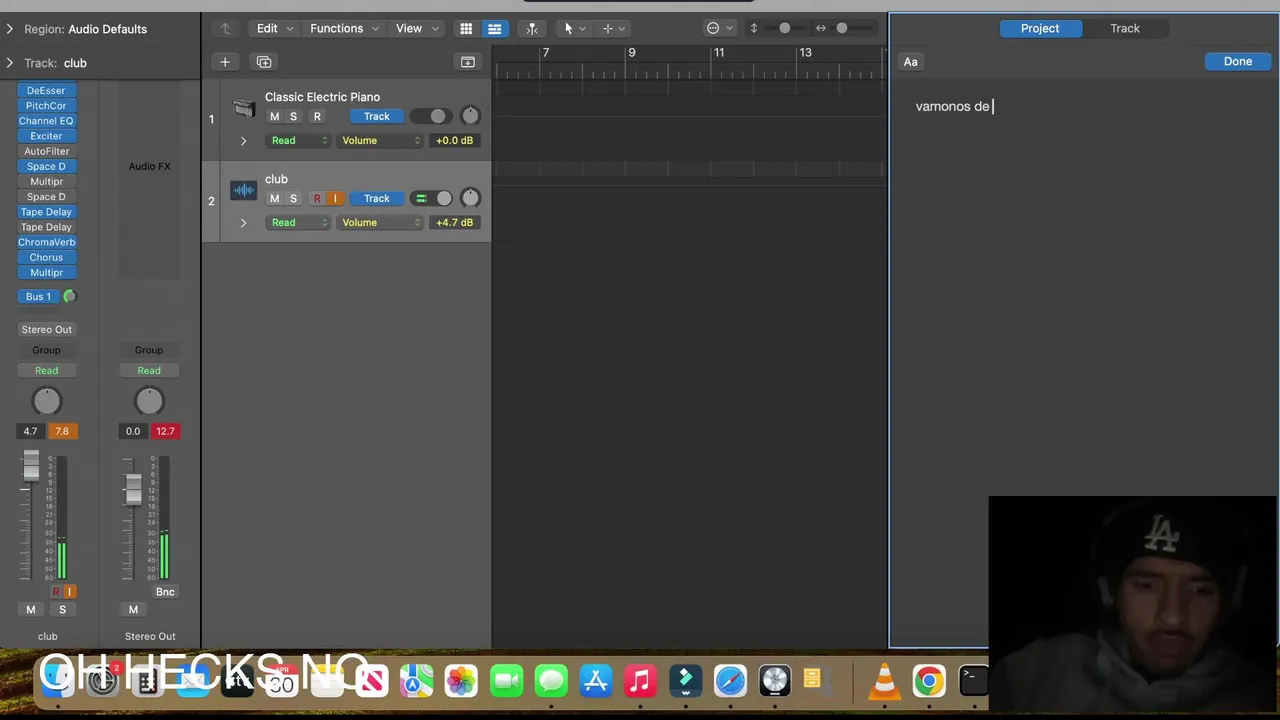Open Messages from the Dock
This screenshot has height=720, width=1280.
(x=551, y=681)
